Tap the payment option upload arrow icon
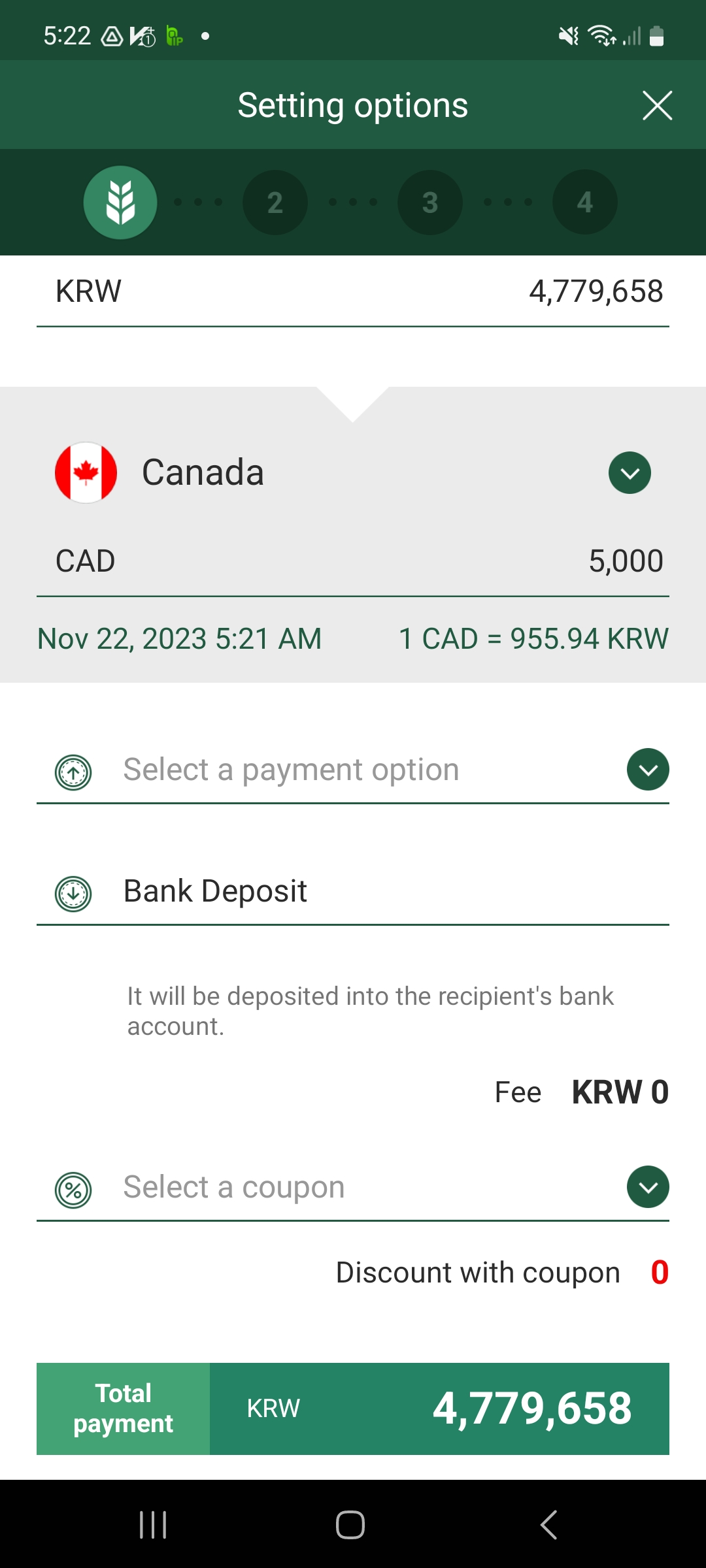 pyautogui.click(x=73, y=772)
